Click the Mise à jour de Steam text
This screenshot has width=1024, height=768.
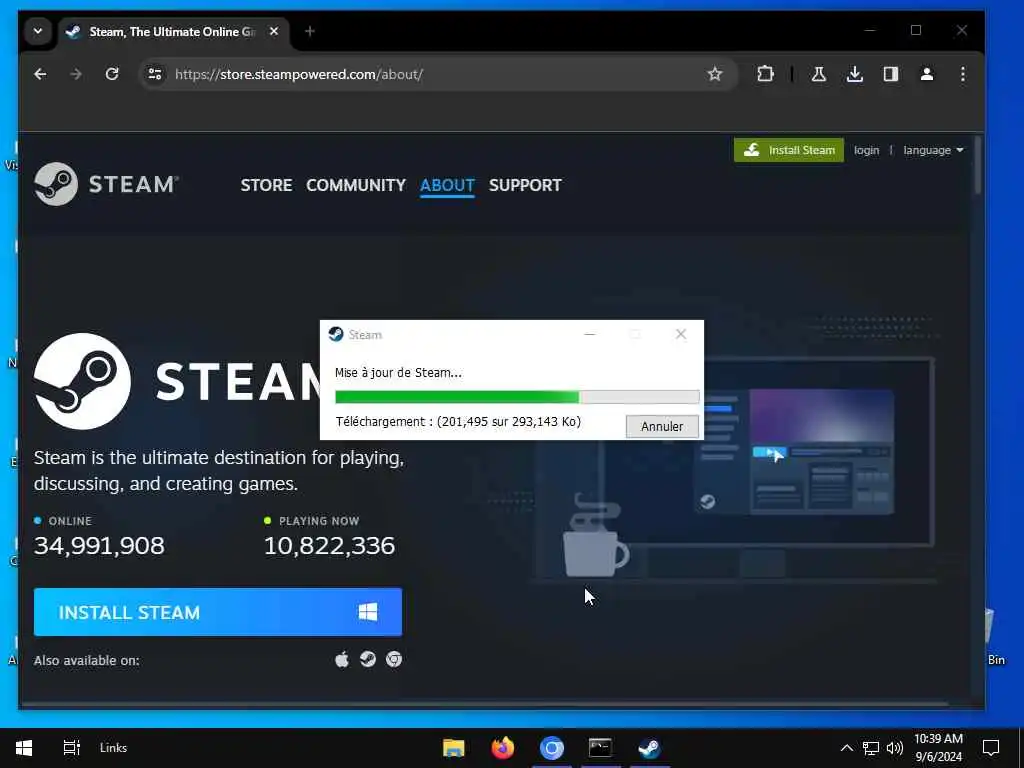pos(398,372)
